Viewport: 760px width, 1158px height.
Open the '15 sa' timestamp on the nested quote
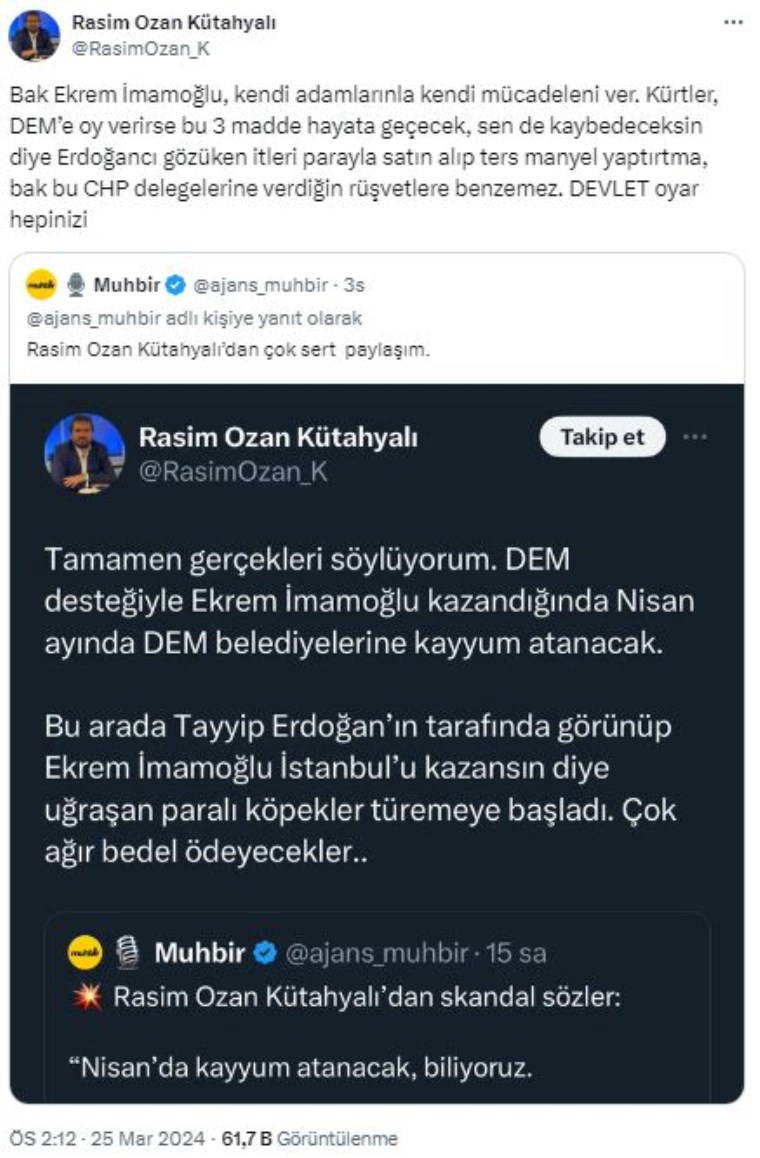518,953
